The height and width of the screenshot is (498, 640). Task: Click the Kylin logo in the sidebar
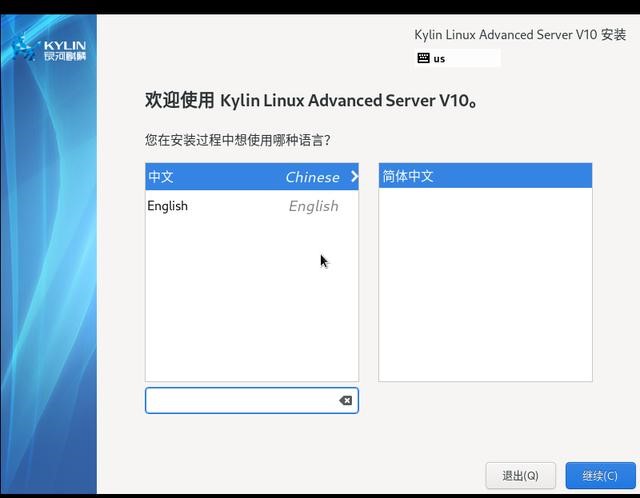pyautogui.click(x=49, y=49)
